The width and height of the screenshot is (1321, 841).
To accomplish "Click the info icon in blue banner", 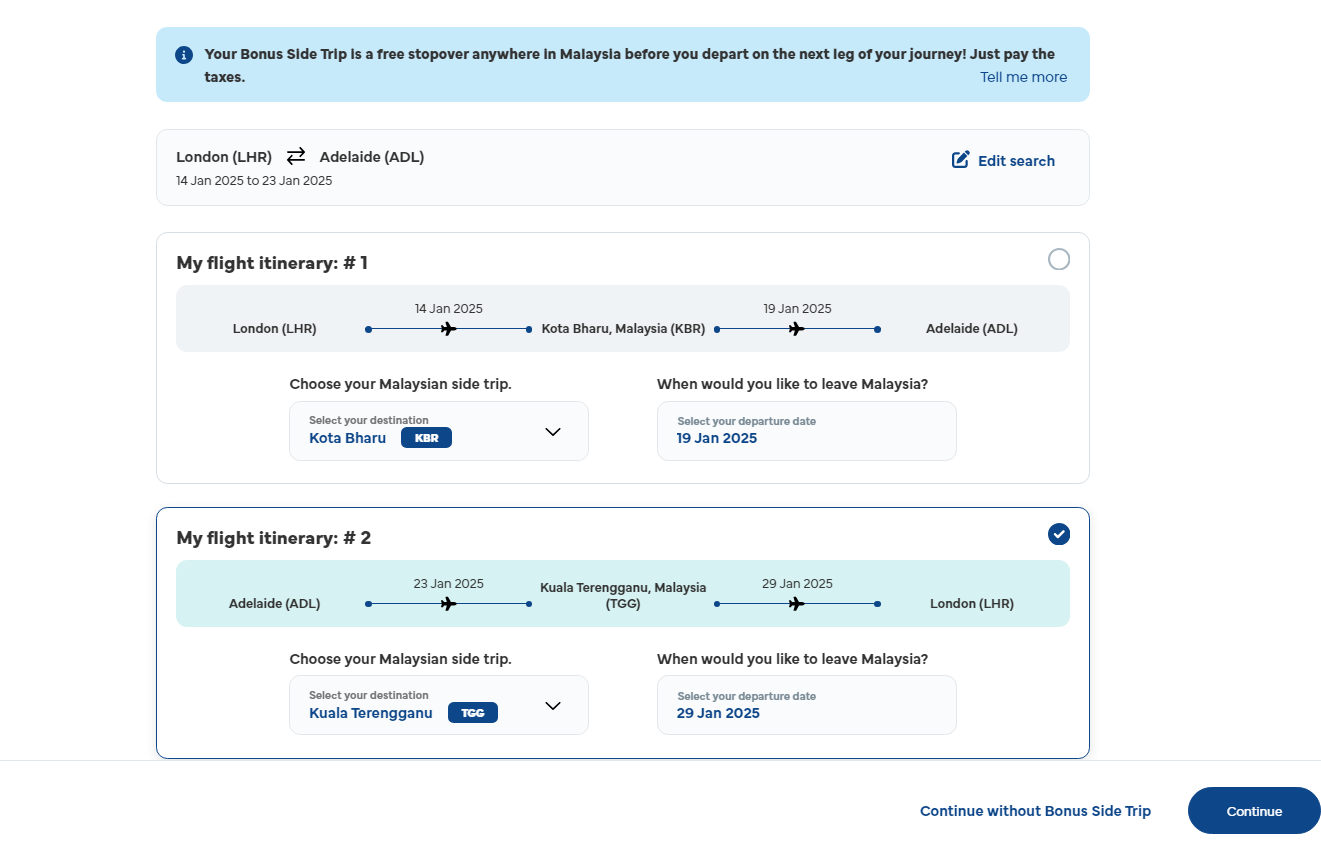I will tap(183, 55).
